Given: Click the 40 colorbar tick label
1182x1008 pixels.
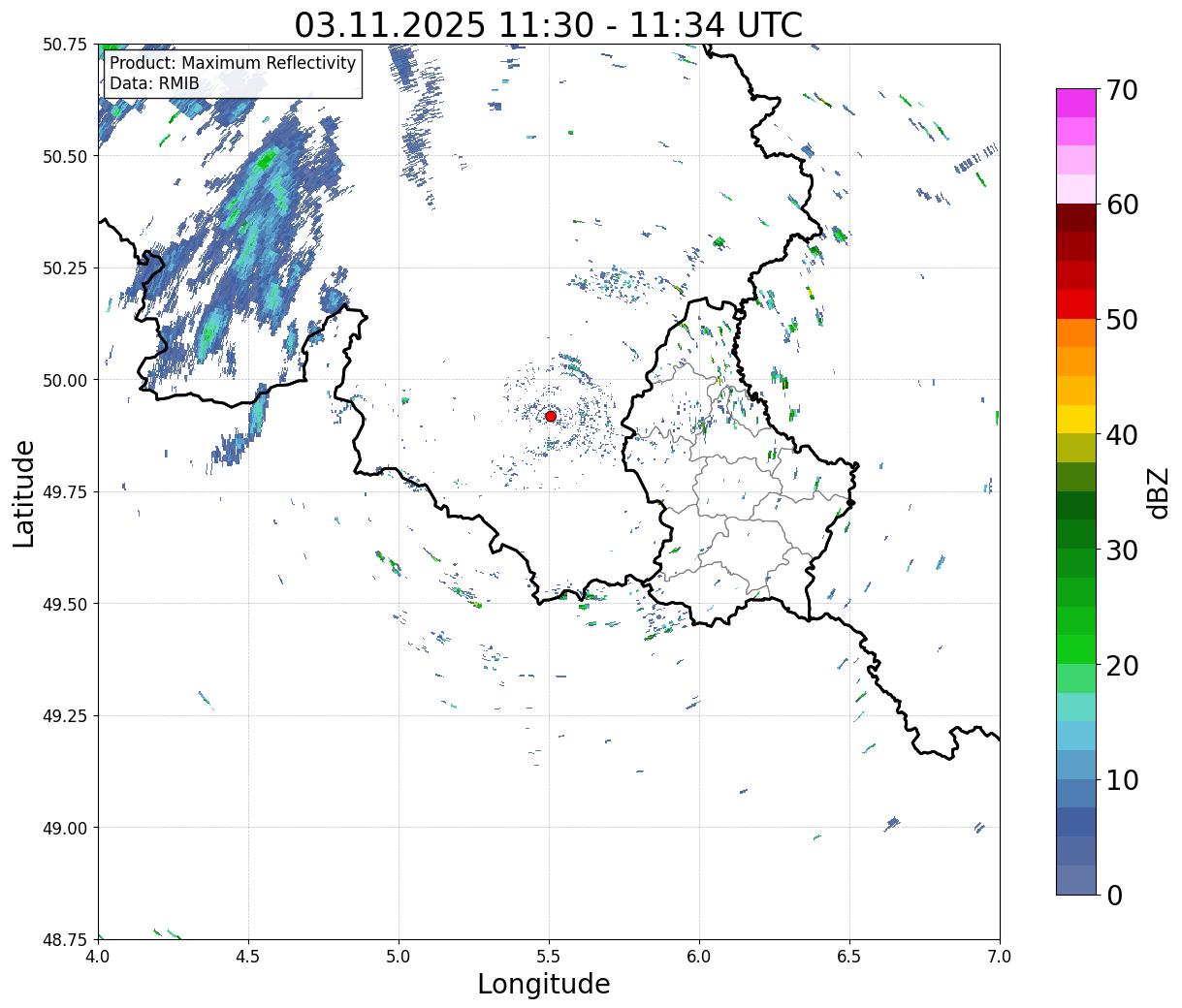Looking at the screenshot, I should (1122, 434).
